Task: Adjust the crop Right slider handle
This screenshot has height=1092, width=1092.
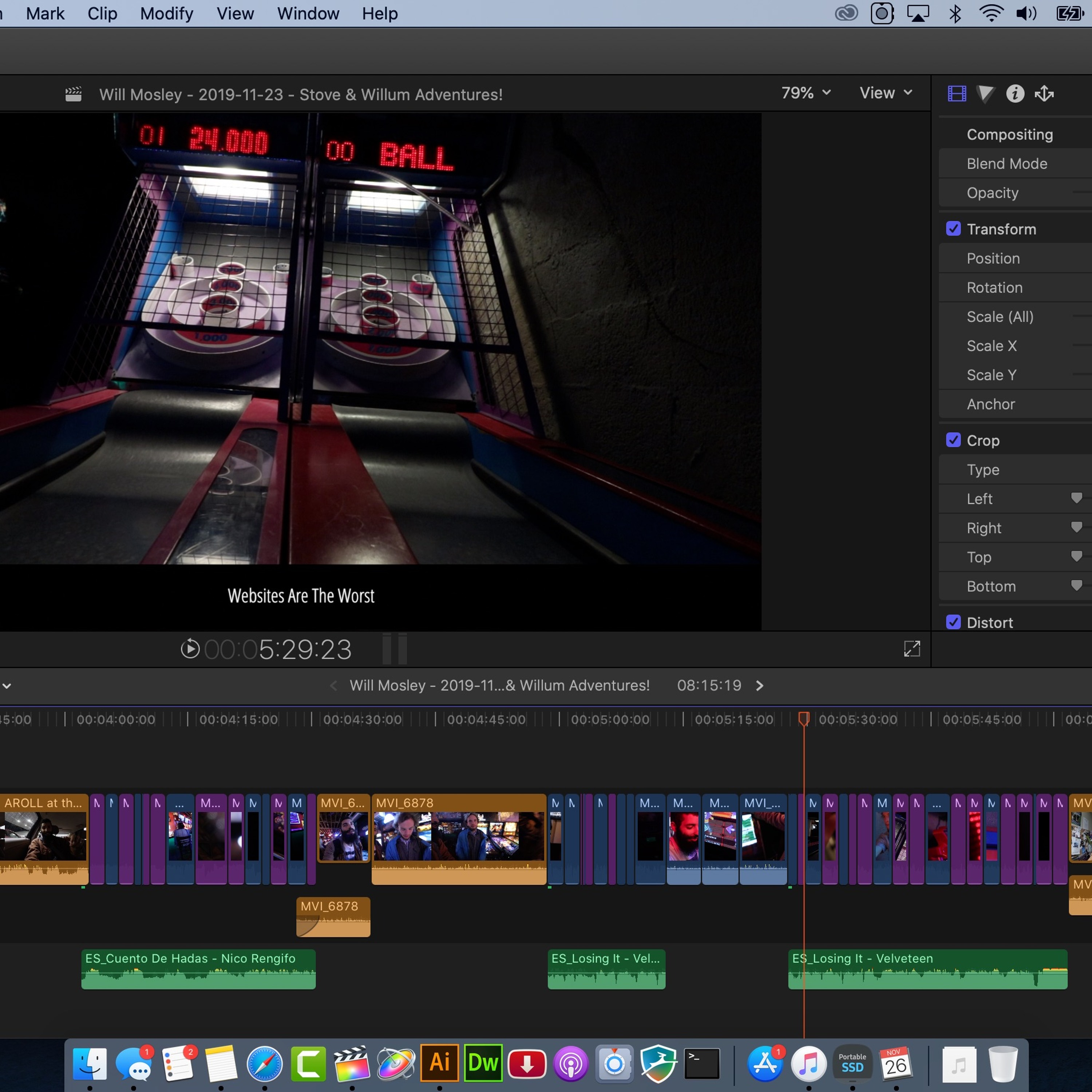Action: 1076,527
